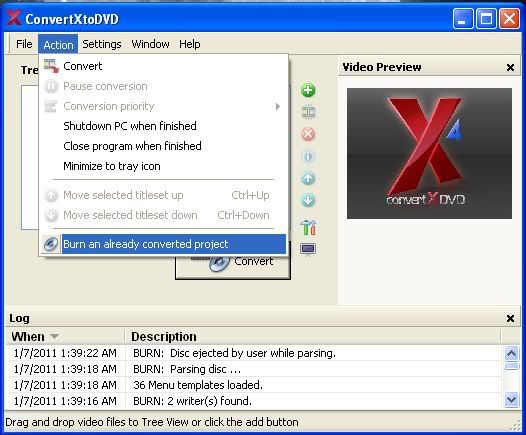
Task: Click the red remove item icon
Action: pos(308,134)
